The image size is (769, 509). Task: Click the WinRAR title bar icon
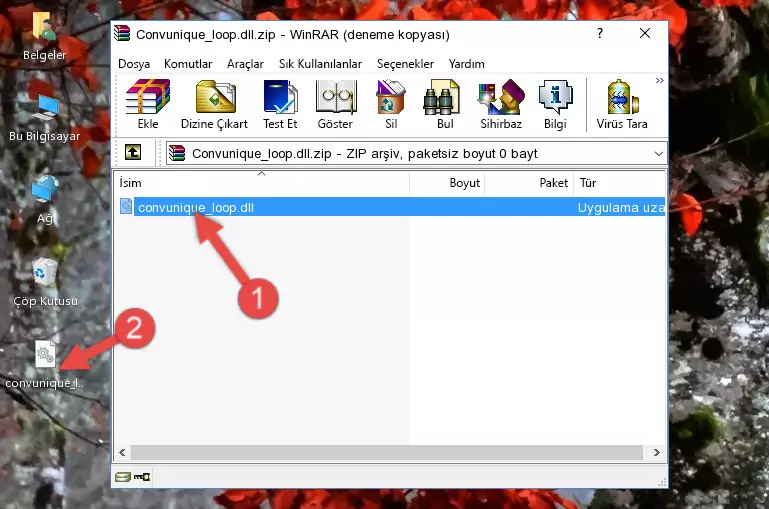coord(122,33)
